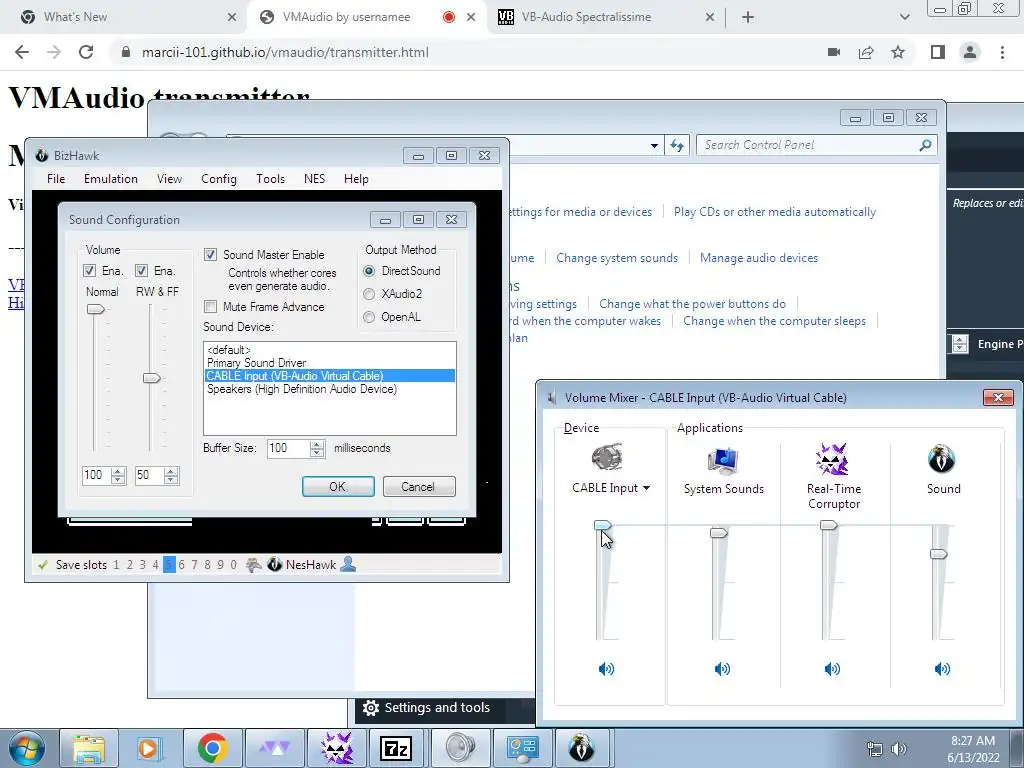Expand the Control Panel address bar dropdown

[x=654, y=146]
